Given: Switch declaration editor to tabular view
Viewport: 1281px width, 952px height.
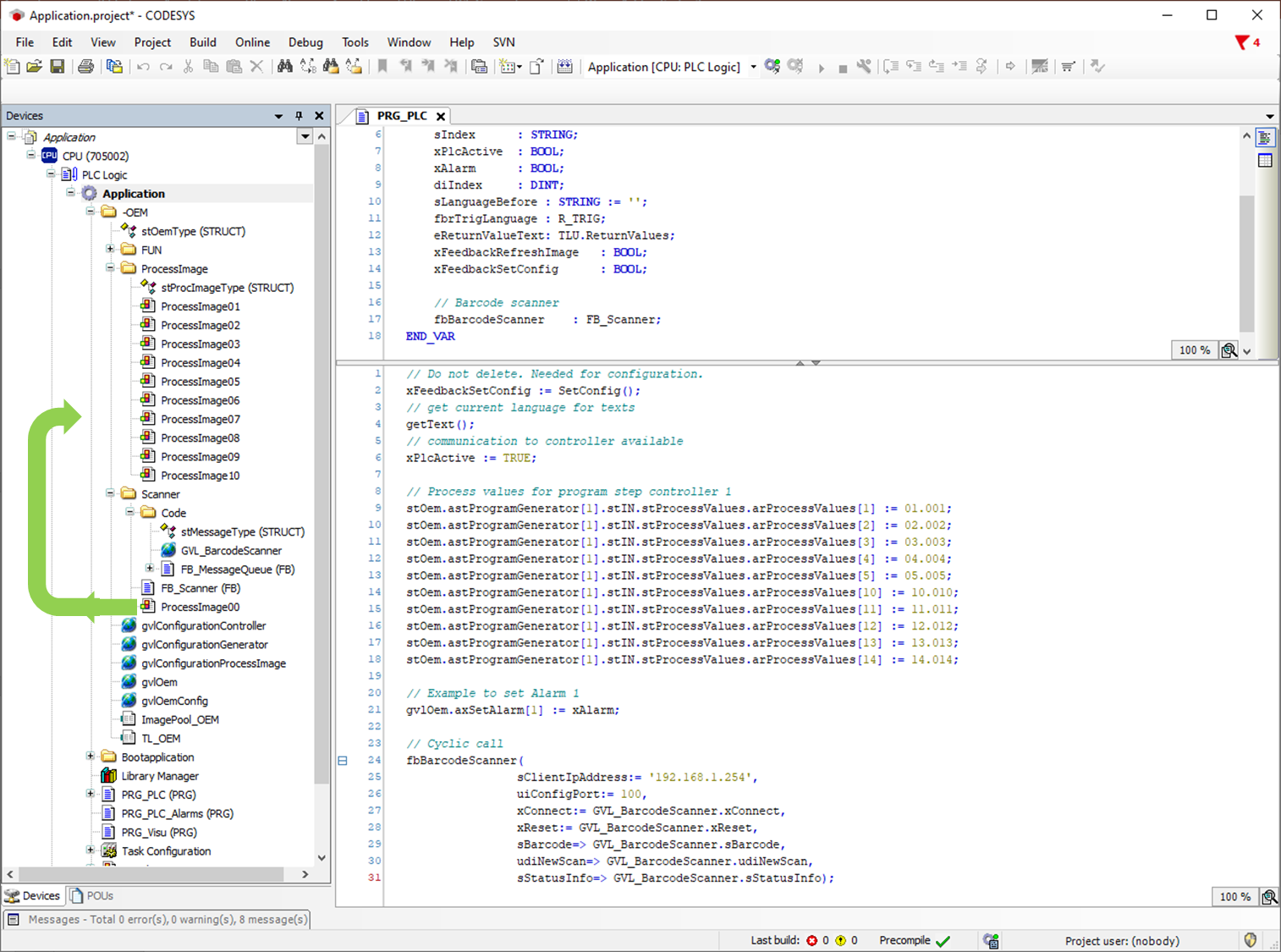Looking at the screenshot, I should [x=1265, y=161].
